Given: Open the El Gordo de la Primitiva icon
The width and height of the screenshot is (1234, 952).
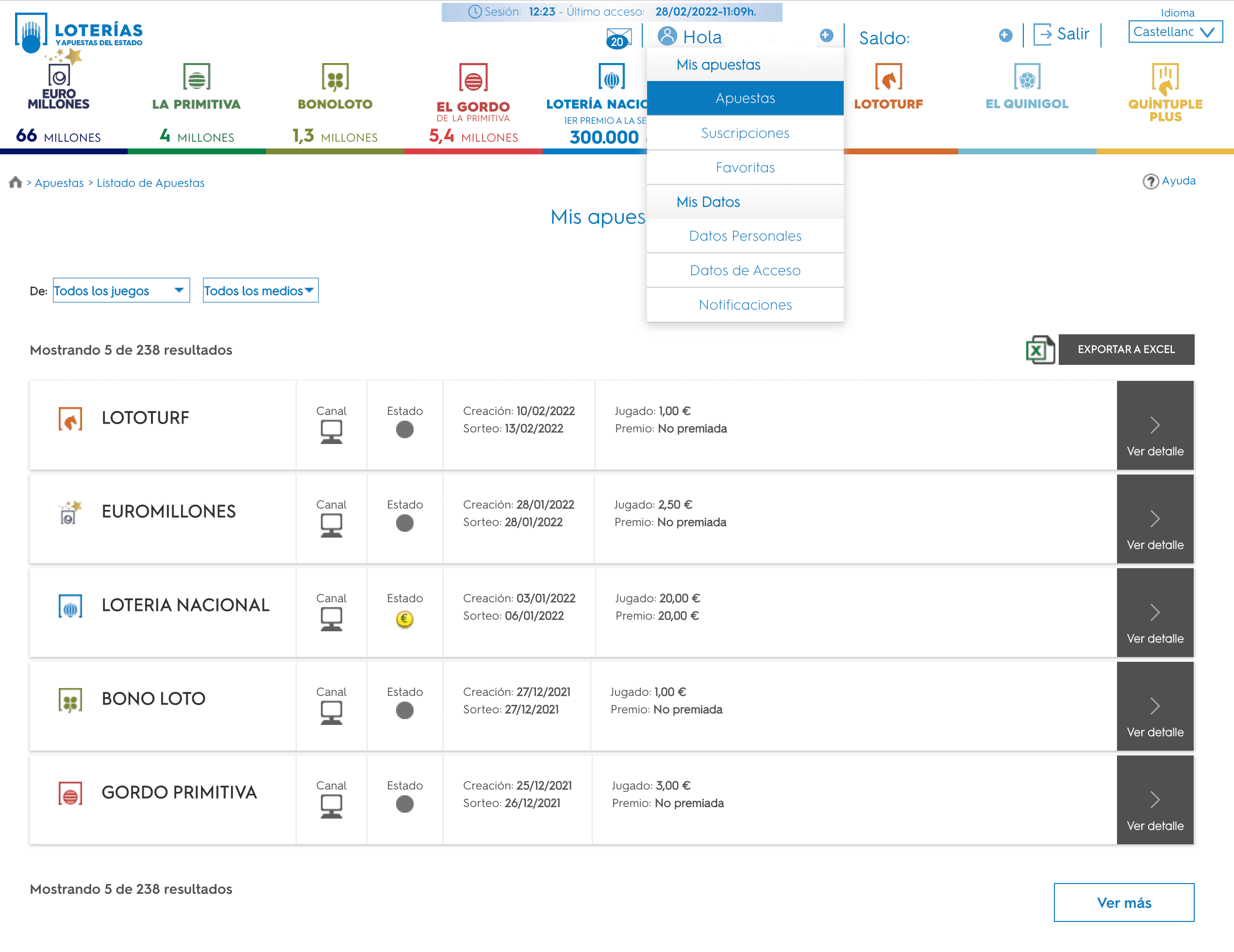Looking at the screenshot, I should (473, 78).
